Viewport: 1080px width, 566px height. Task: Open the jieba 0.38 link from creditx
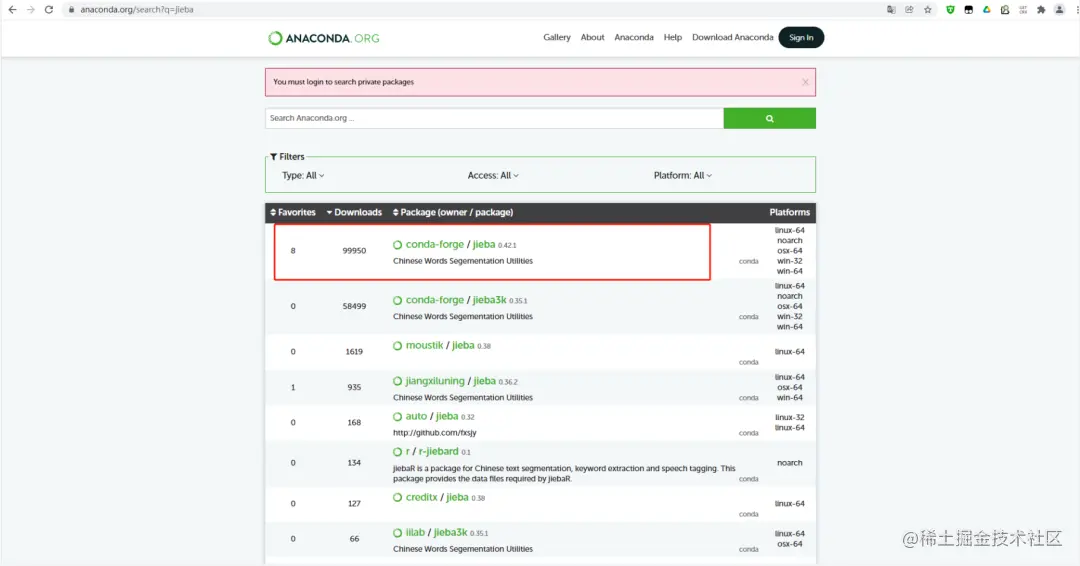click(457, 497)
